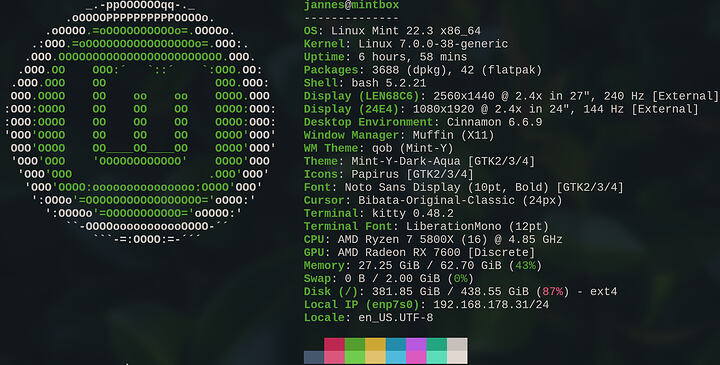
Task: Click the Font line Noto Sans Display
Action: pos(464,187)
